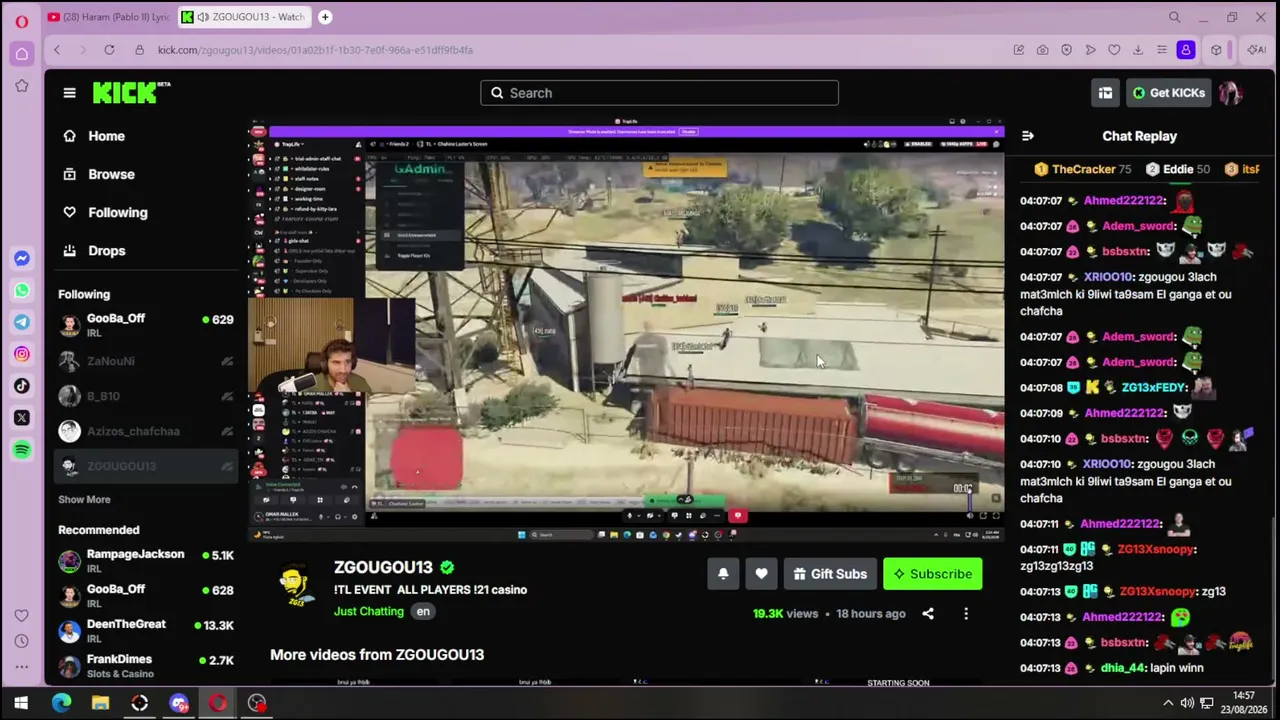Open Opera sidebar three-dot setup menu
Image resolution: width=1280 pixels, height=720 pixels.
pyautogui.click(x=22, y=667)
